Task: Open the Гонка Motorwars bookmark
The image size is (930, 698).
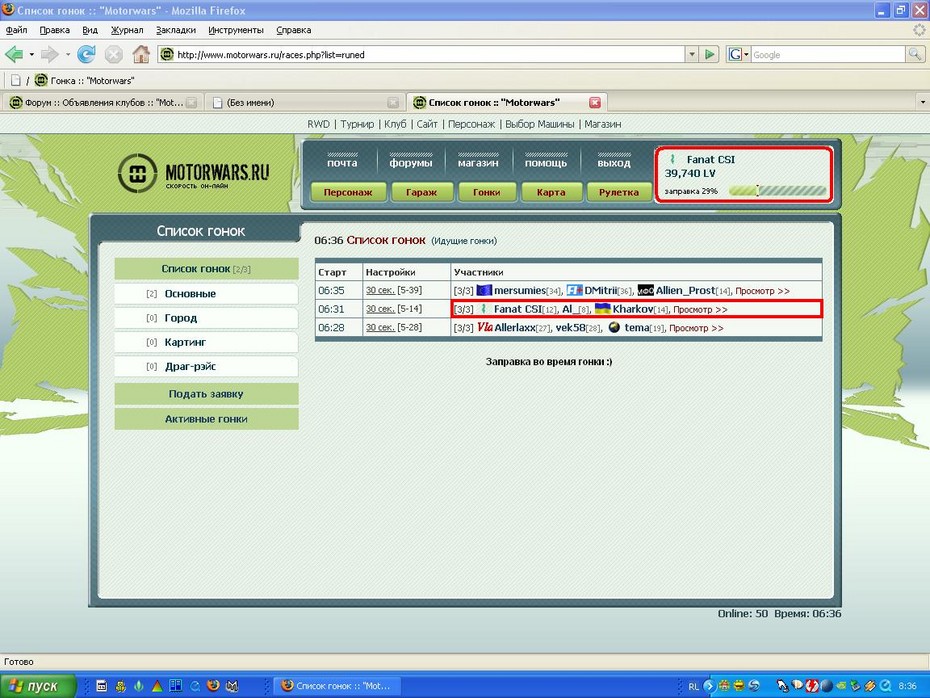Action: click(85, 80)
